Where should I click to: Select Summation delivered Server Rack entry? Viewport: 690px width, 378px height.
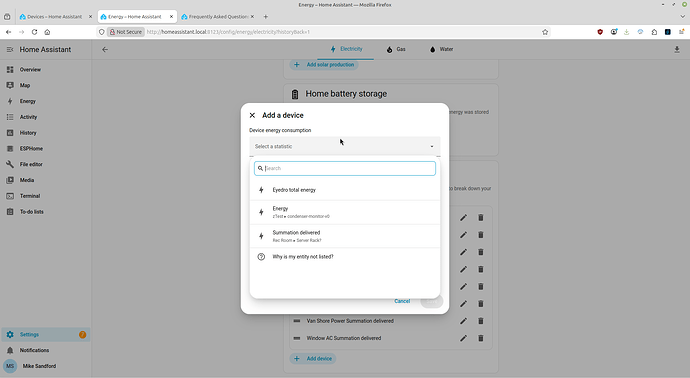coord(345,236)
